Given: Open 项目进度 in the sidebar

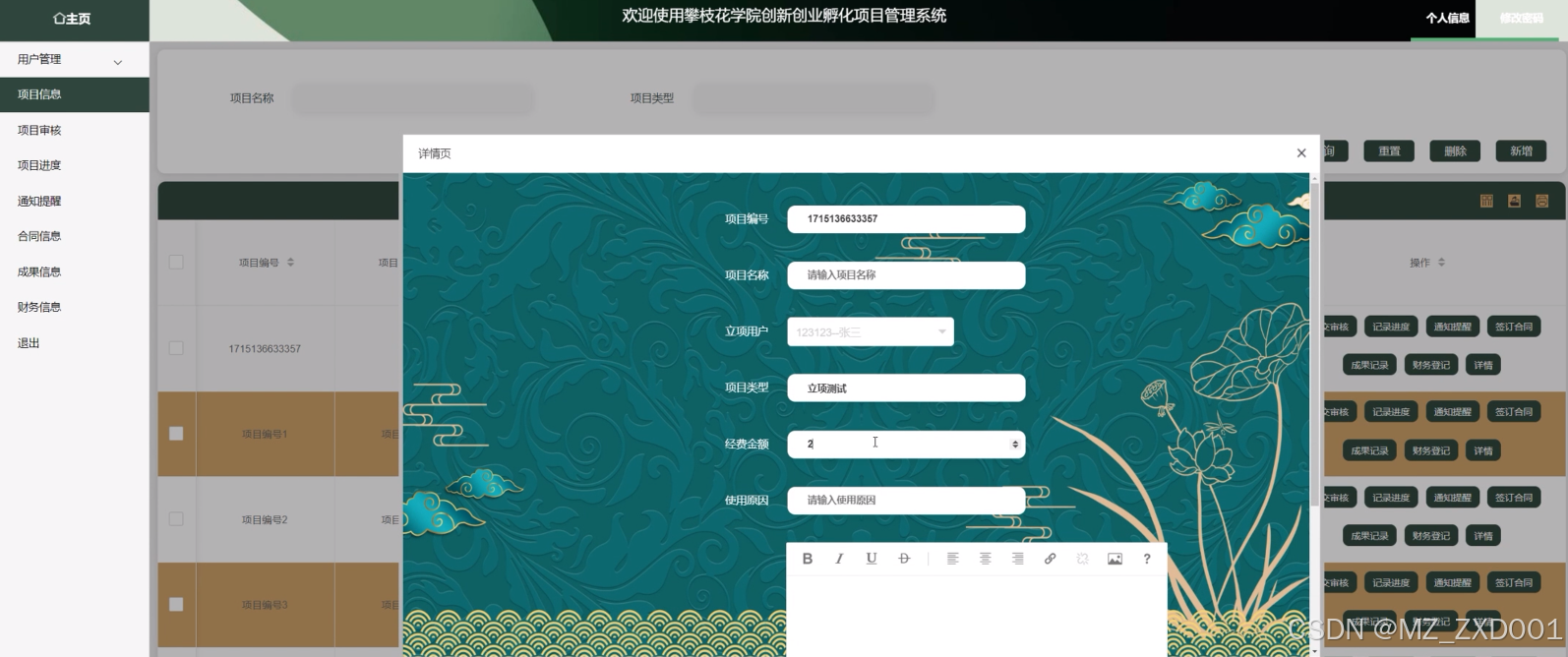Looking at the screenshot, I should (75, 165).
